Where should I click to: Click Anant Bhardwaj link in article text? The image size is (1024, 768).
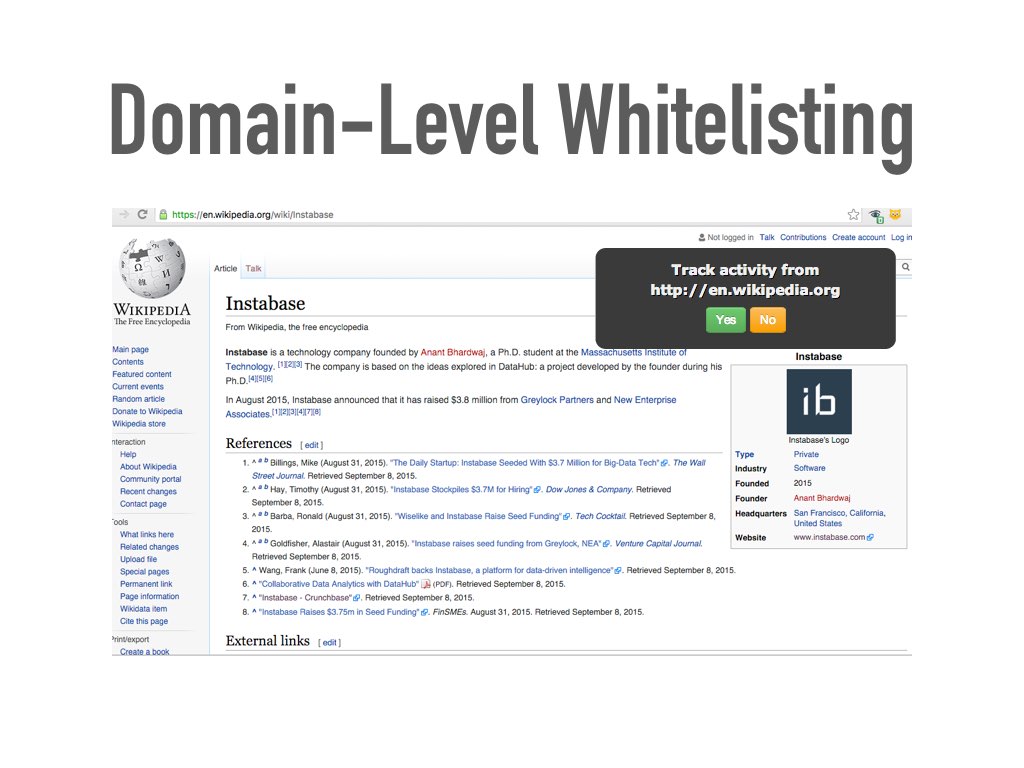[453, 353]
